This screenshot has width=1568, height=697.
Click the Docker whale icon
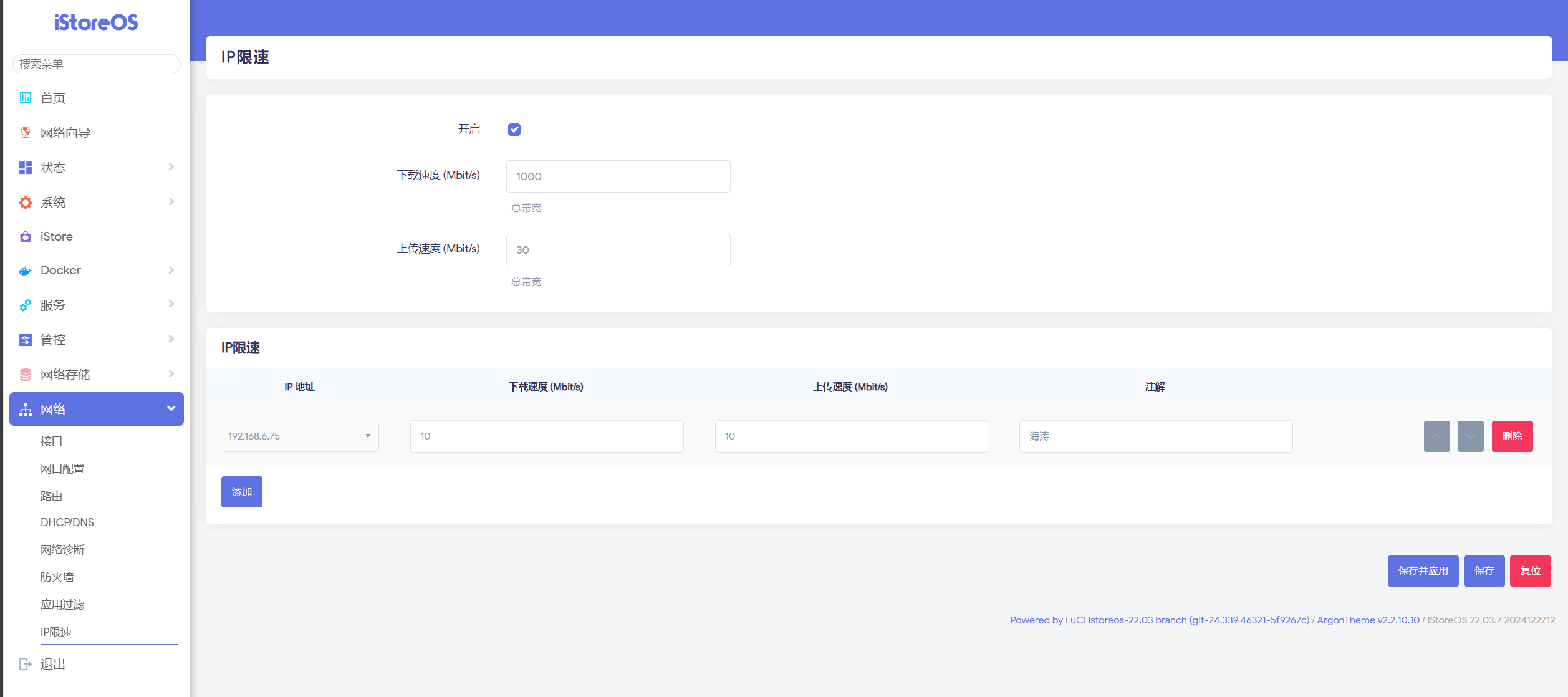26,271
